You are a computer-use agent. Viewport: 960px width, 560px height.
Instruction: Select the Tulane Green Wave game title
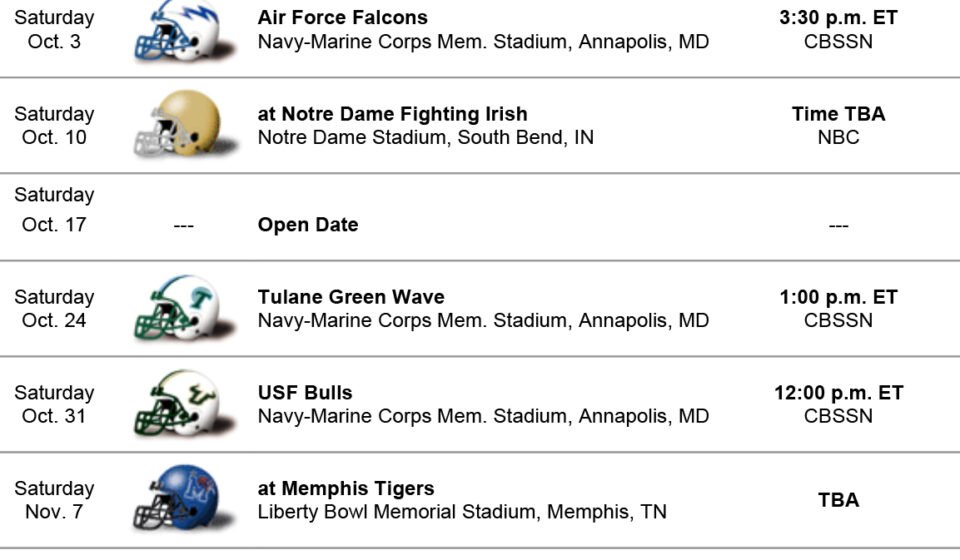tap(351, 297)
